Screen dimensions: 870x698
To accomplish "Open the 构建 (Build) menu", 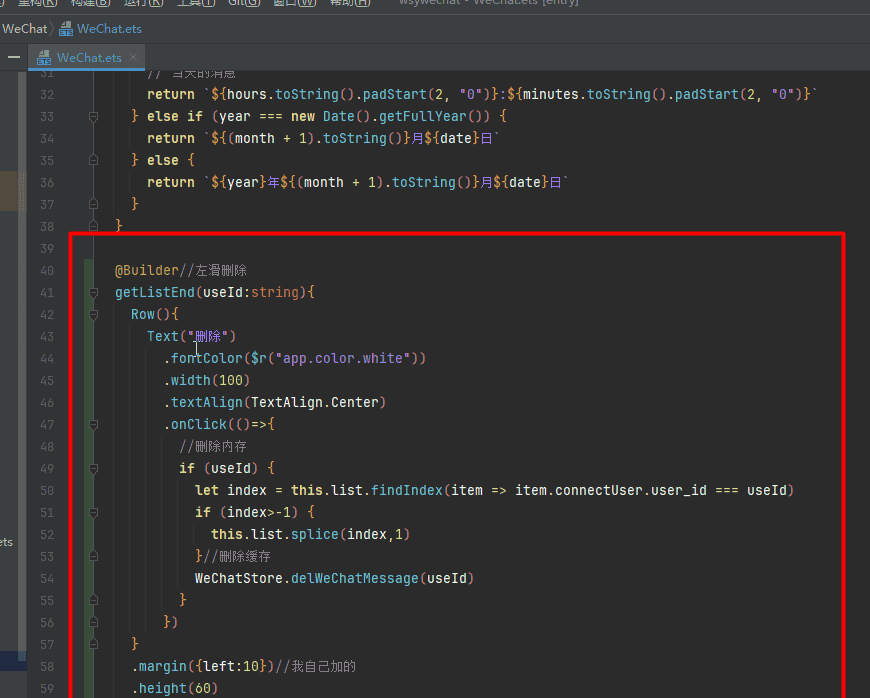I will point(90,3).
